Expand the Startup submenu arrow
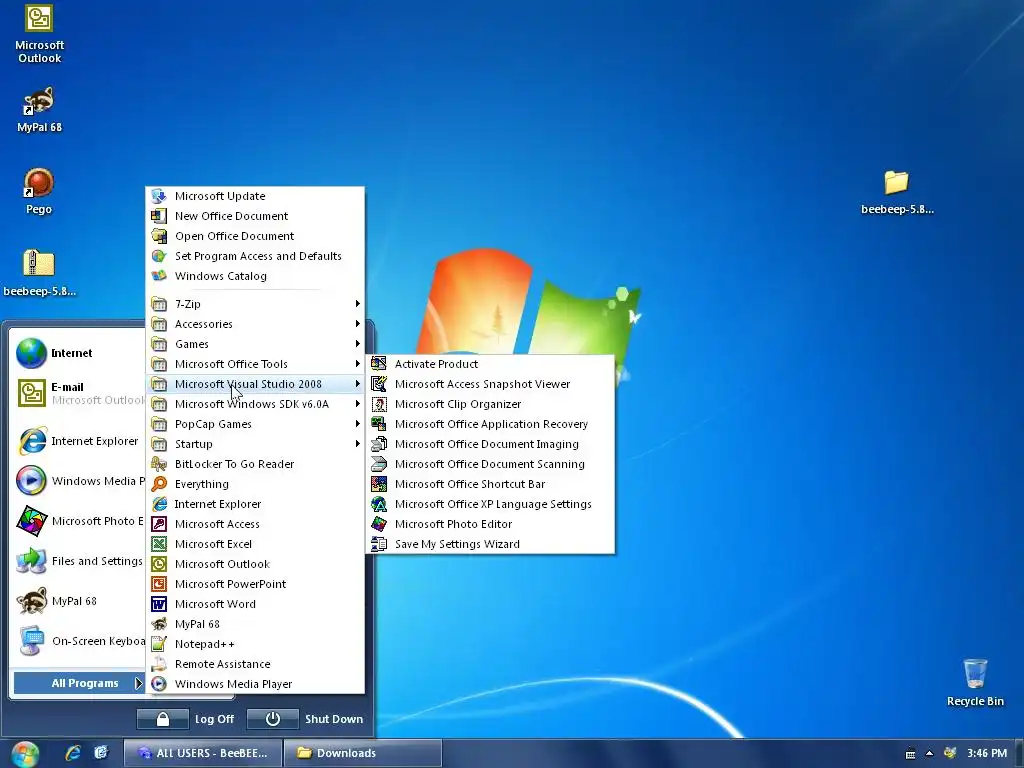 [x=357, y=444]
